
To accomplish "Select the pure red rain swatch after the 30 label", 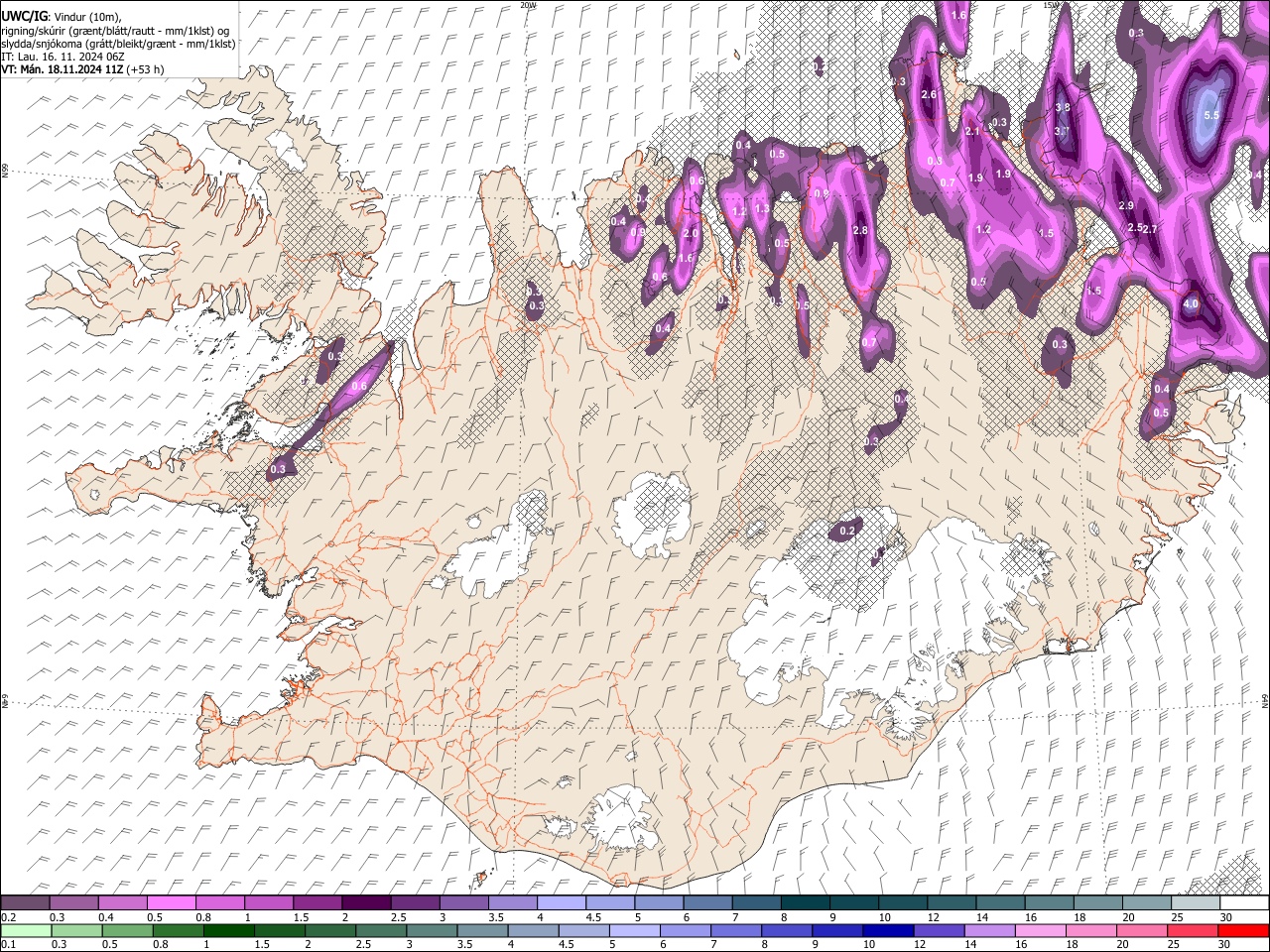I will pos(1243,930).
